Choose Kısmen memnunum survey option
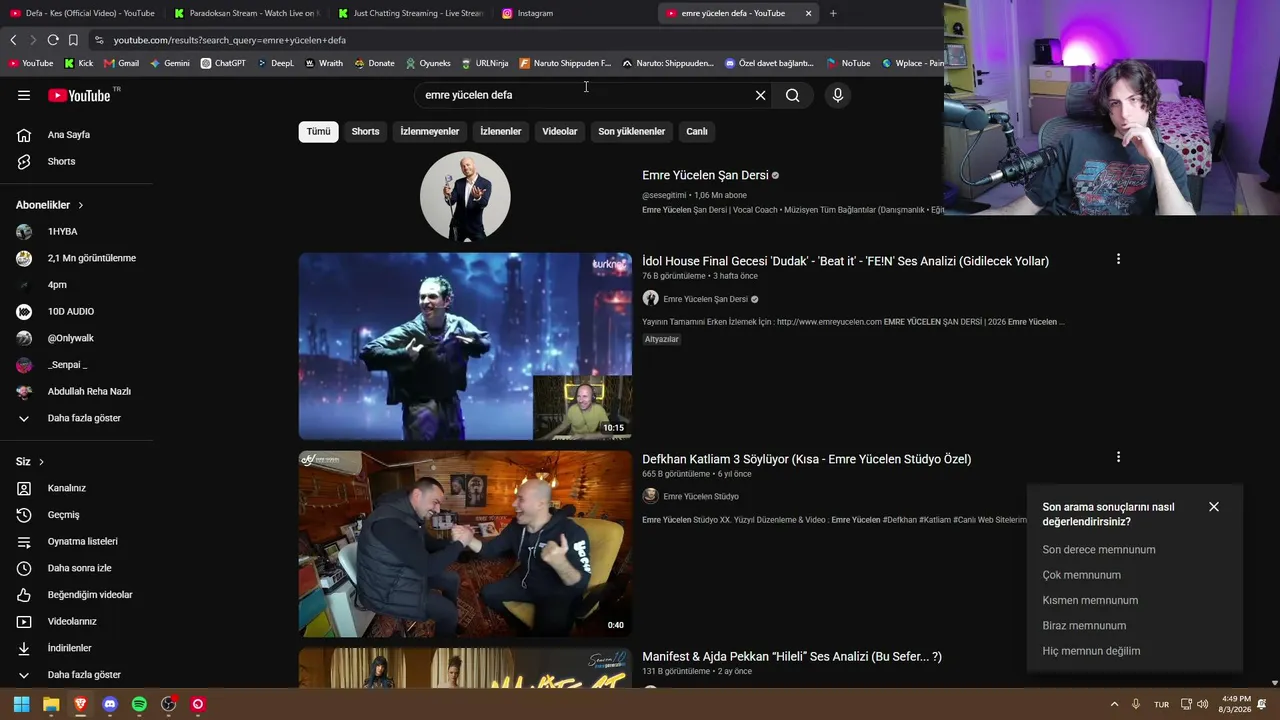1280x720 pixels. click(x=1090, y=600)
